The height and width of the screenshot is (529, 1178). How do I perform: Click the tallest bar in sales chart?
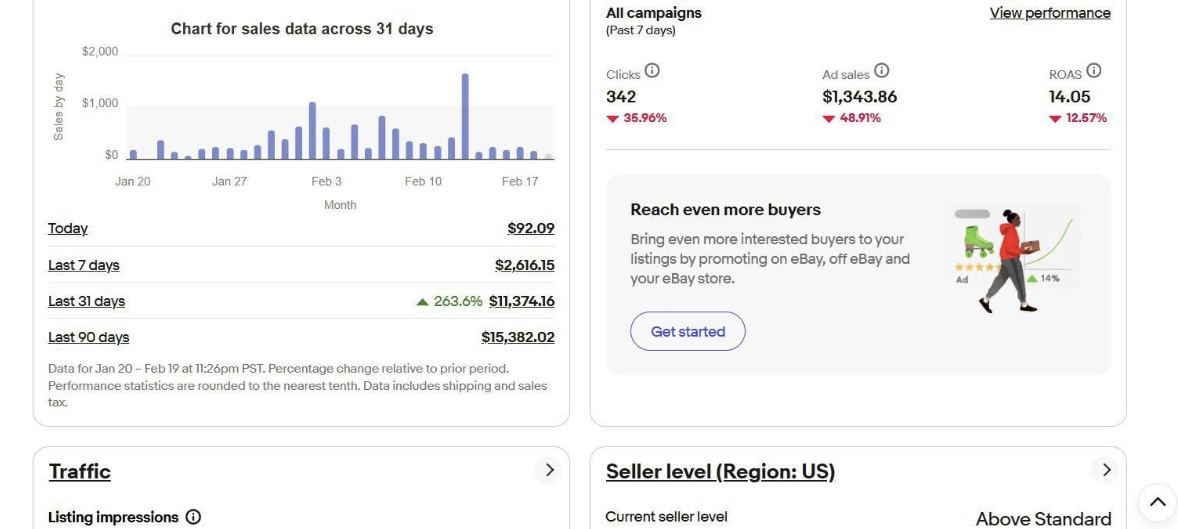pyautogui.click(x=465, y=116)
